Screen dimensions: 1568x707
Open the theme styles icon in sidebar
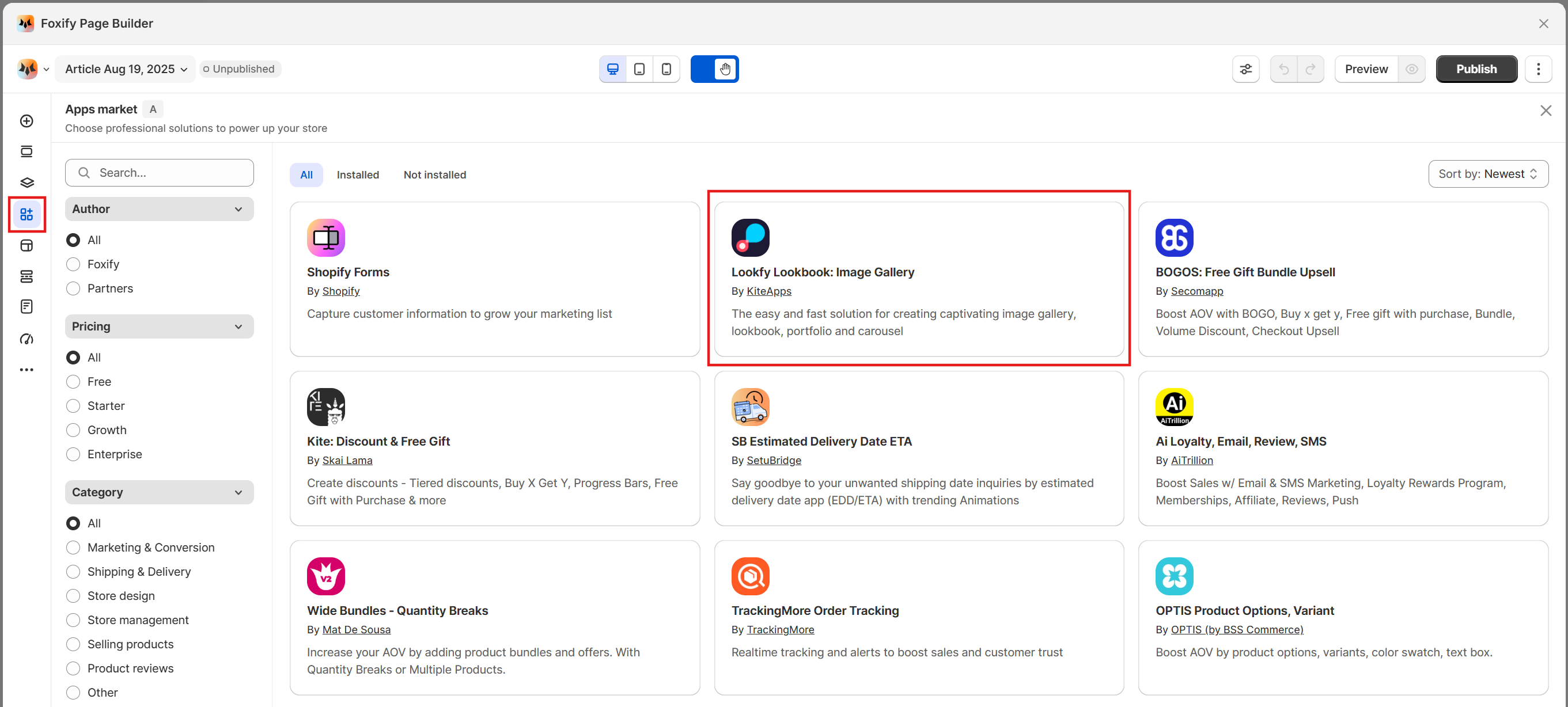coord(26,245)
